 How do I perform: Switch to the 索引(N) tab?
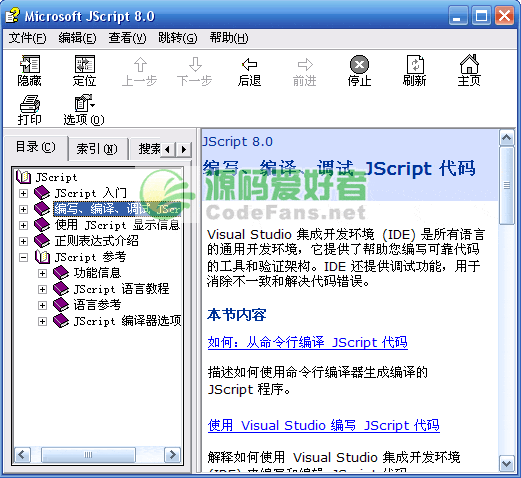(97, 149)
